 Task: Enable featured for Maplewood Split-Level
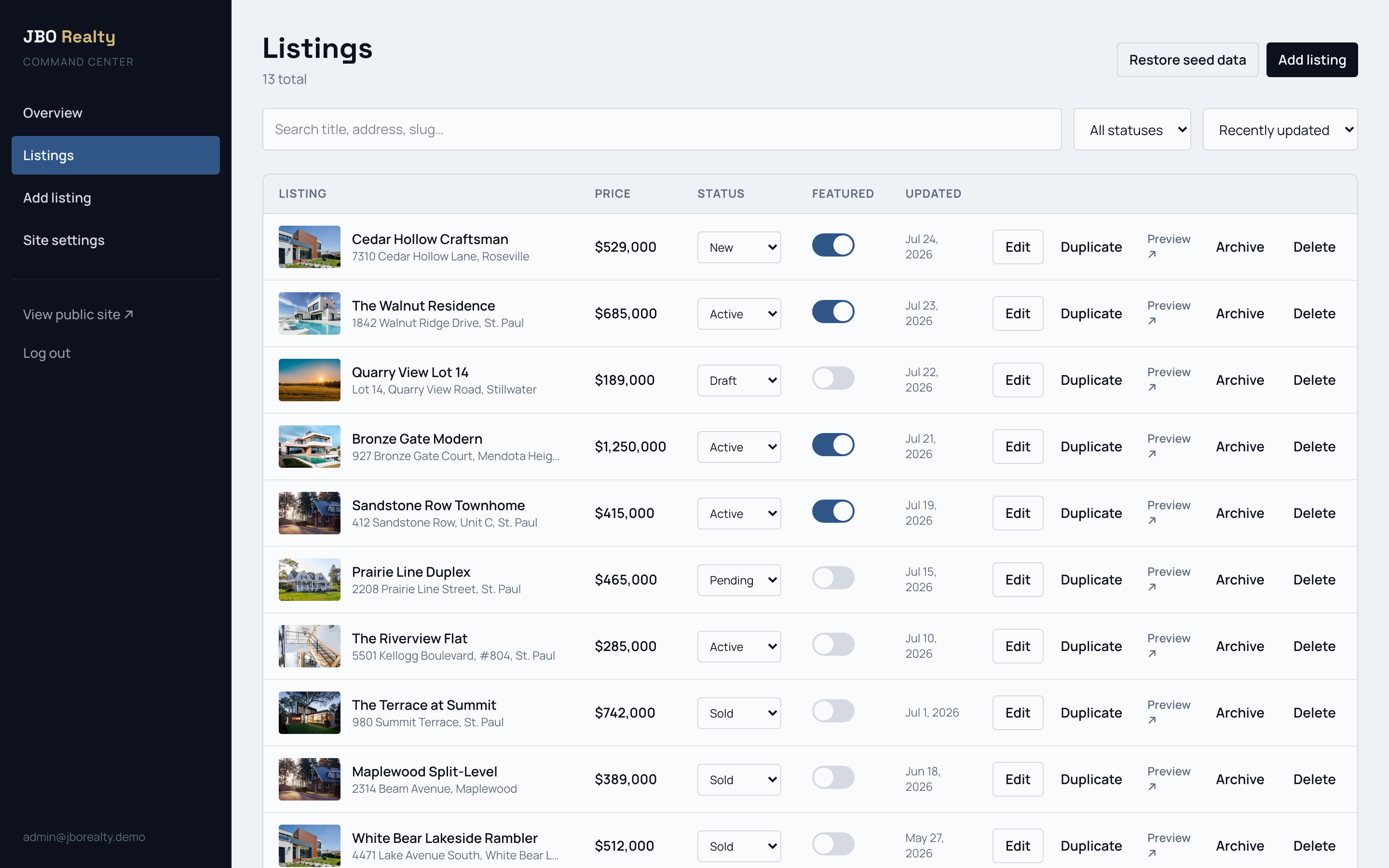[x=833, y=778]
